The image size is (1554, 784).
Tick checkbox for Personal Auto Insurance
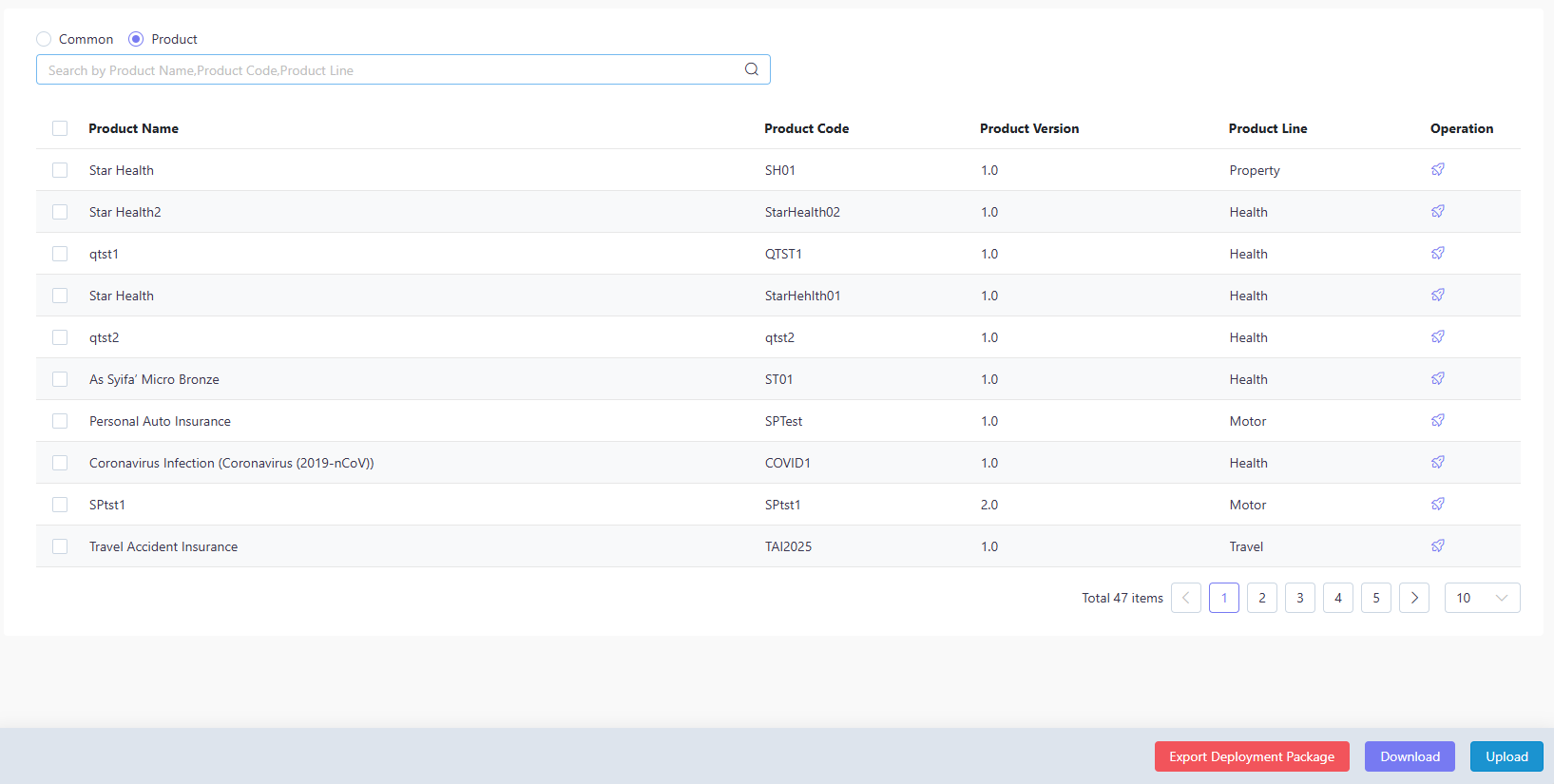tap(60, 421)
